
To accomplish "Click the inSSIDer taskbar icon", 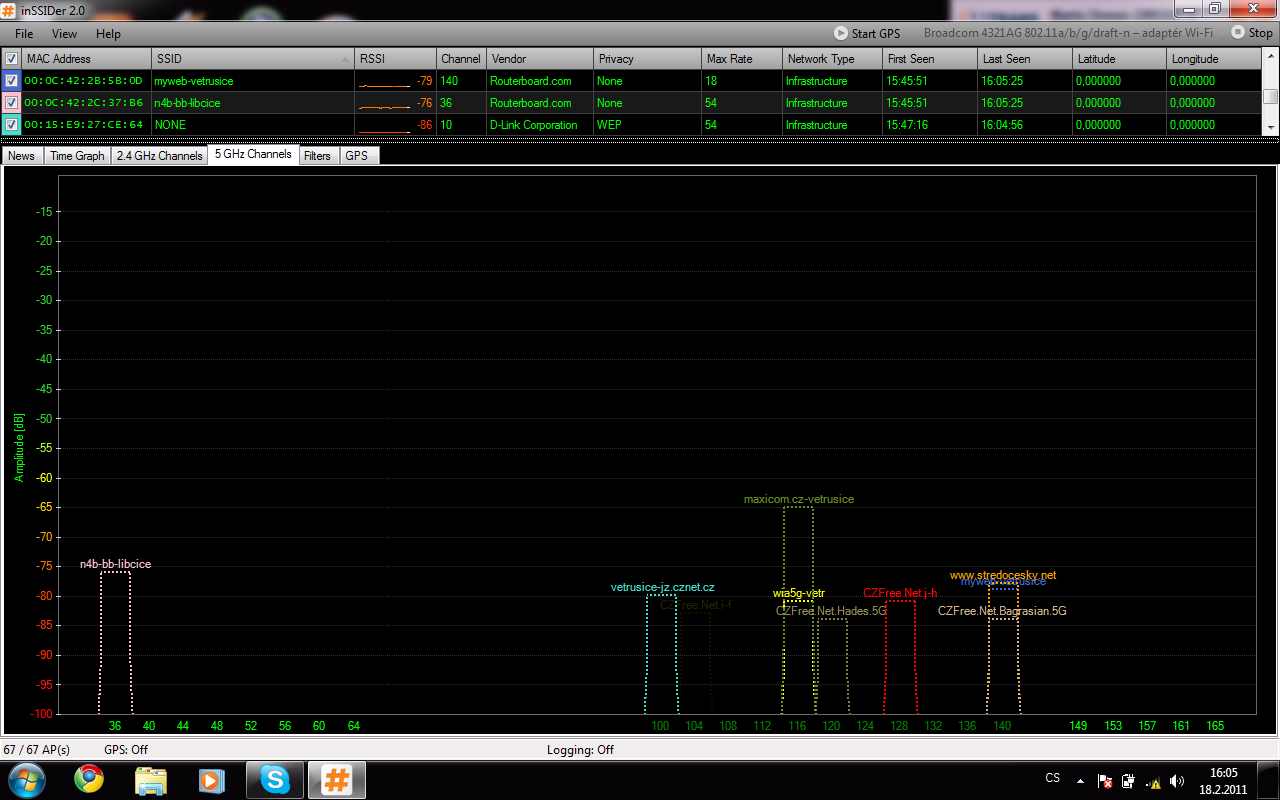I will coord(336,779).
